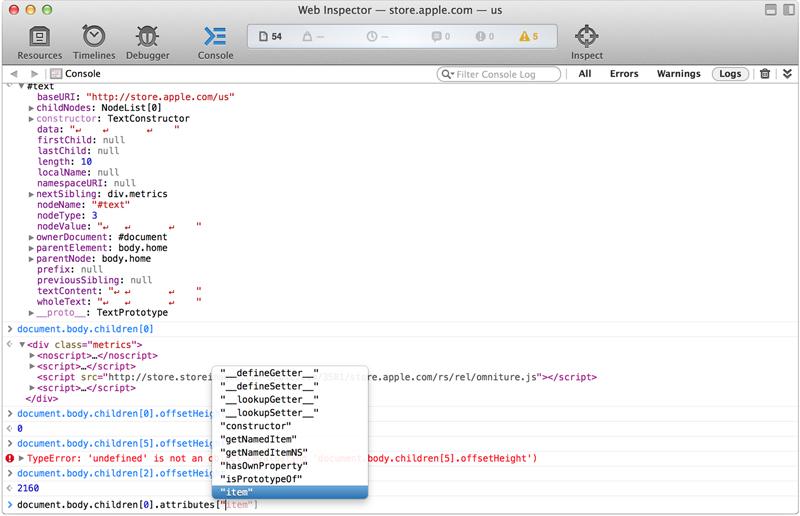Open the Timelines panel
Image resolution: width=800 pixels, height=516 pixels.
[x=94, y=42]
